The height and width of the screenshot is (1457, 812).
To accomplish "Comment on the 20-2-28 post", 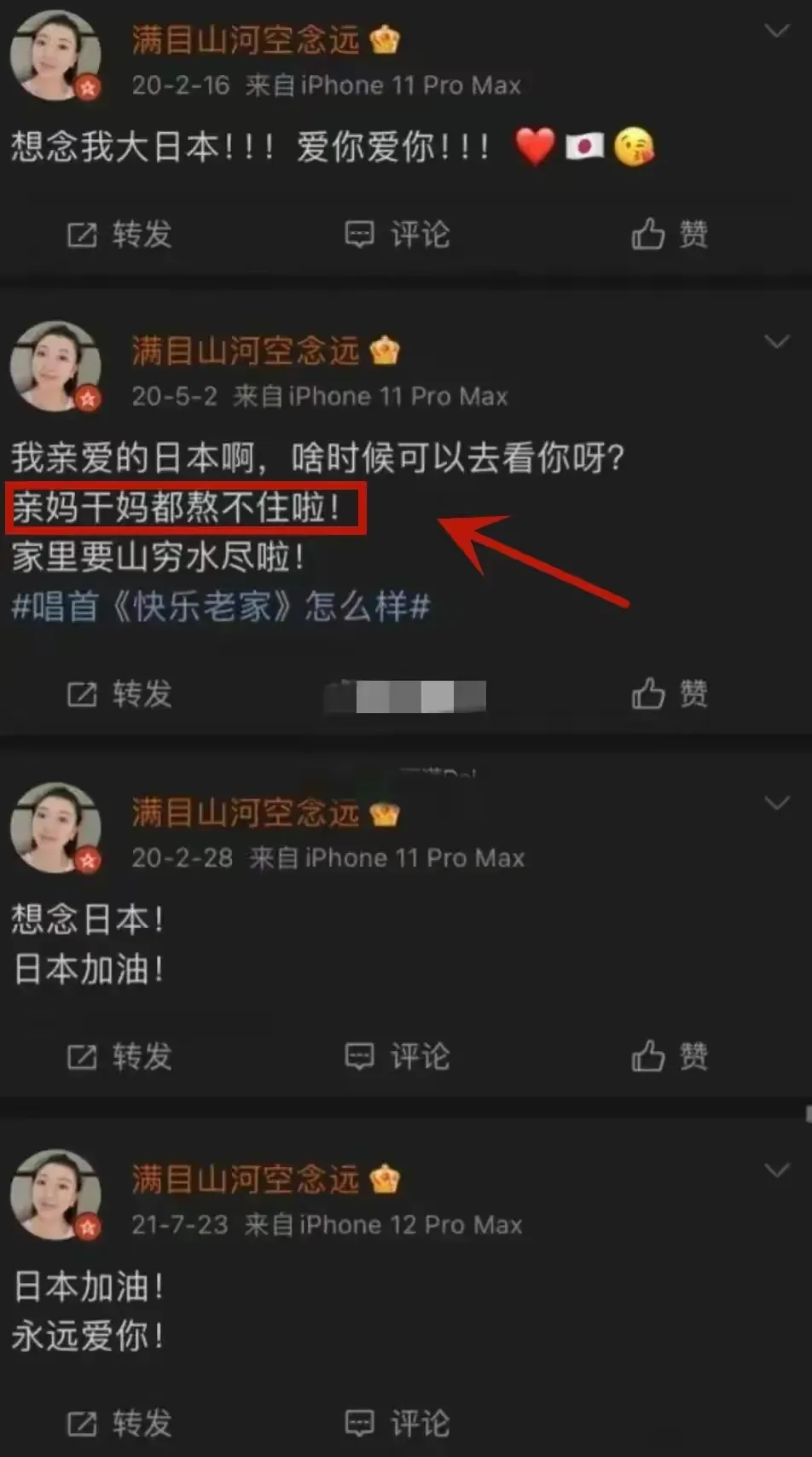I will point(397,1056).
